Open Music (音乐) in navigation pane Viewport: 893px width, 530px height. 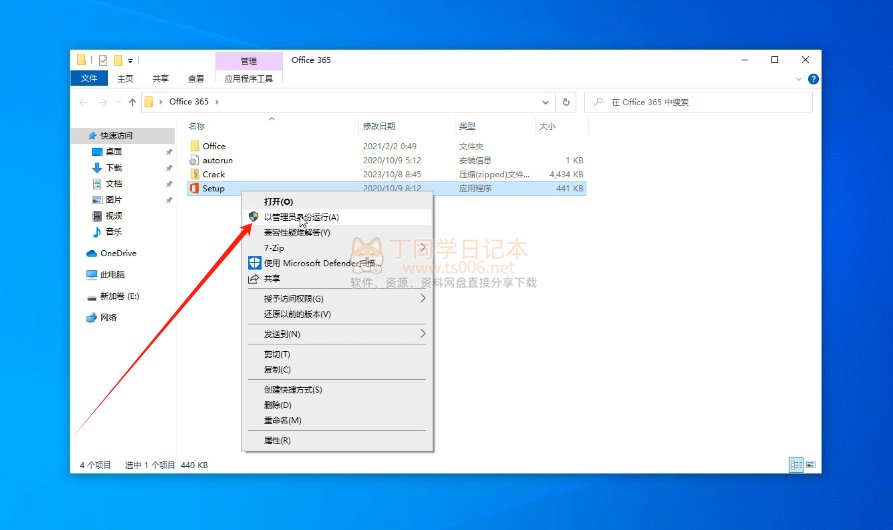coord(107,232)
